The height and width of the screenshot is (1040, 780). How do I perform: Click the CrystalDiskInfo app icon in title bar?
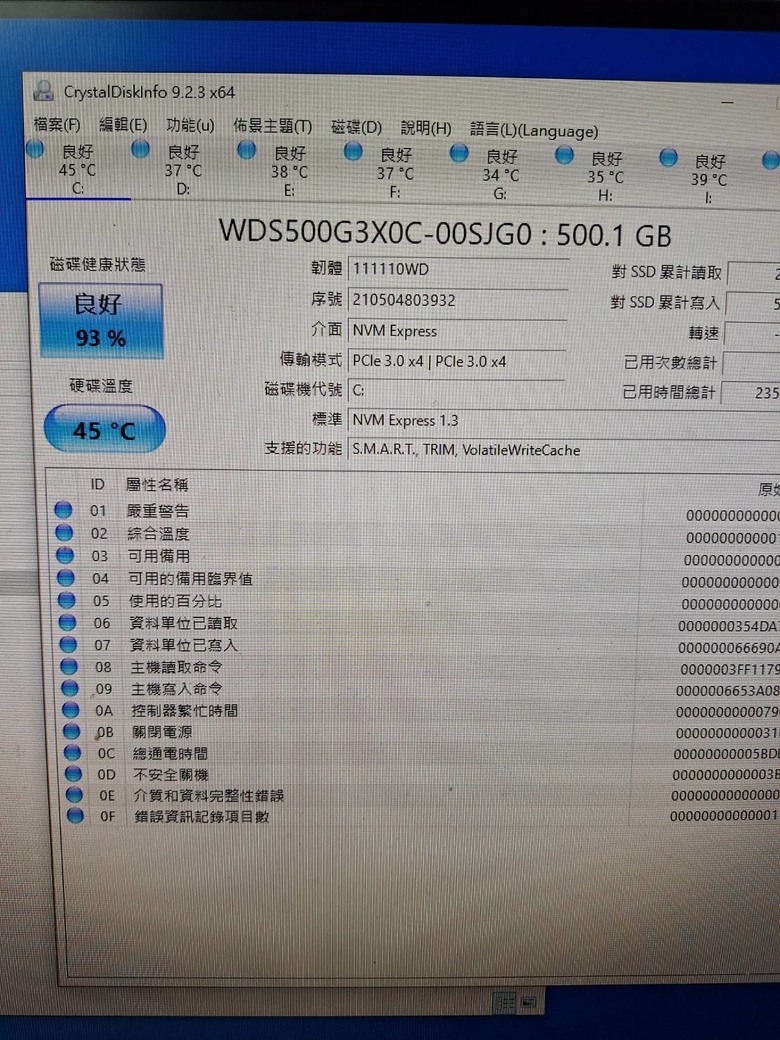(44, 91)
